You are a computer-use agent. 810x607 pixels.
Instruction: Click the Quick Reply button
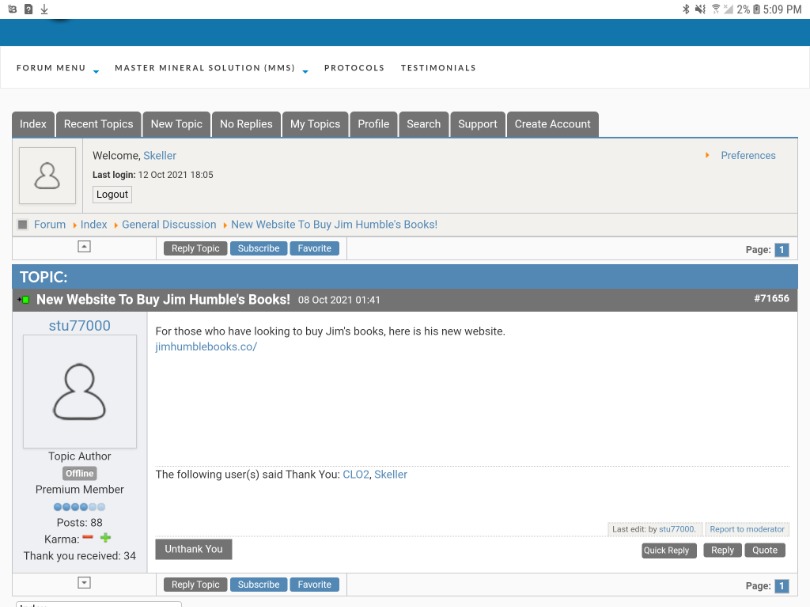pos(668,550)
